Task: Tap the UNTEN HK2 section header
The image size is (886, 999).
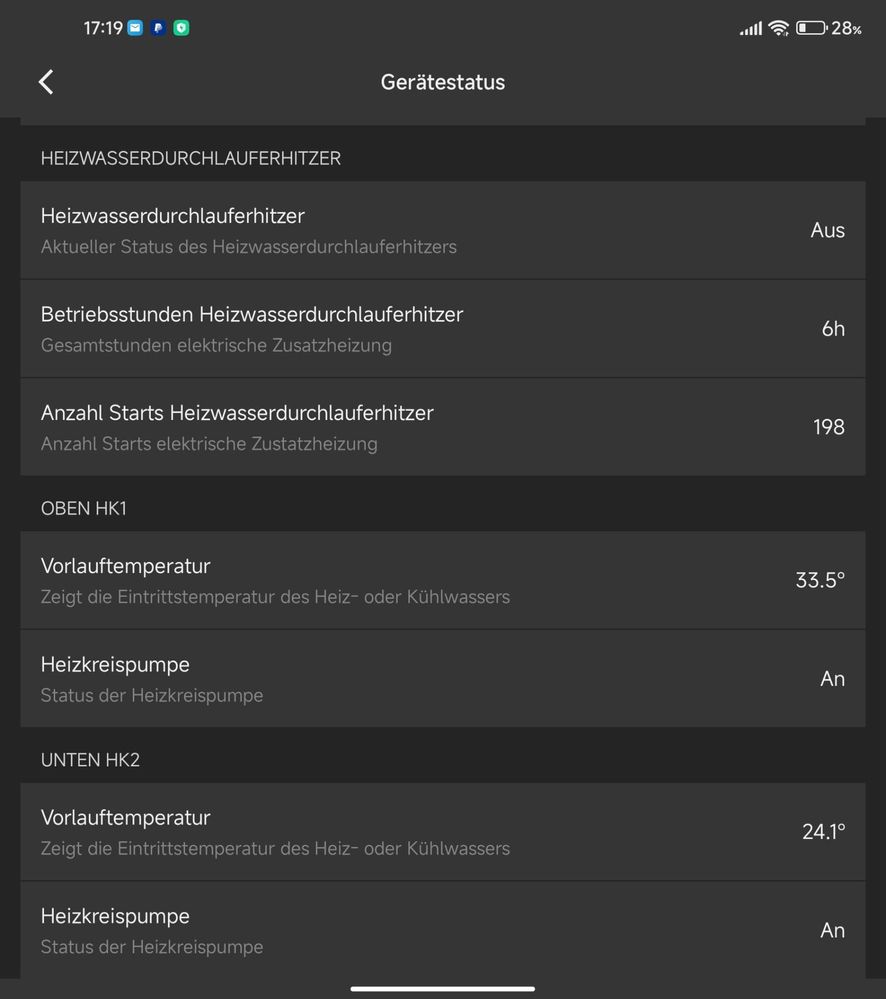Action: [90, 760]
